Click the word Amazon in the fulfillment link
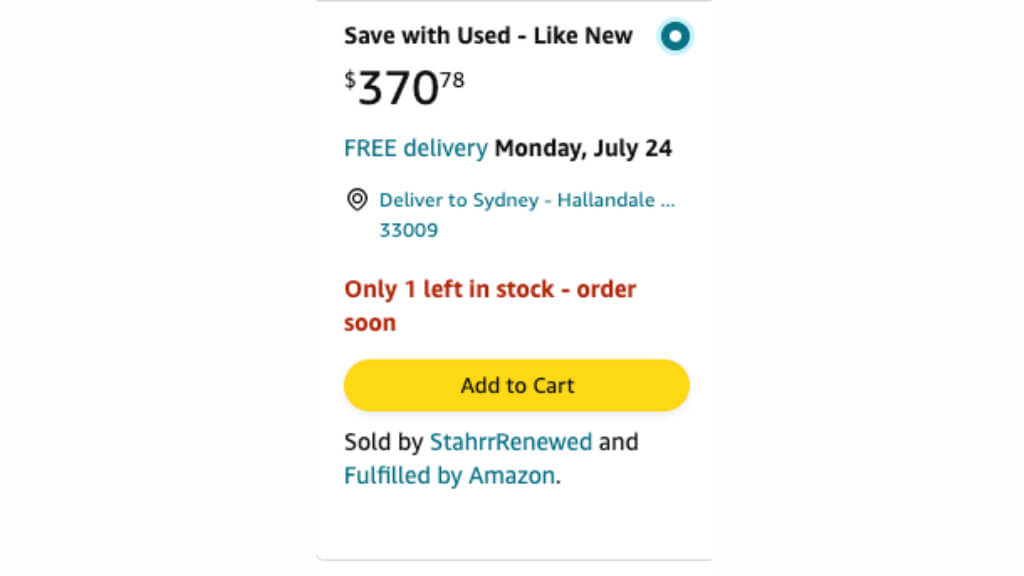Screen dimensions: 1024x576 511,475
